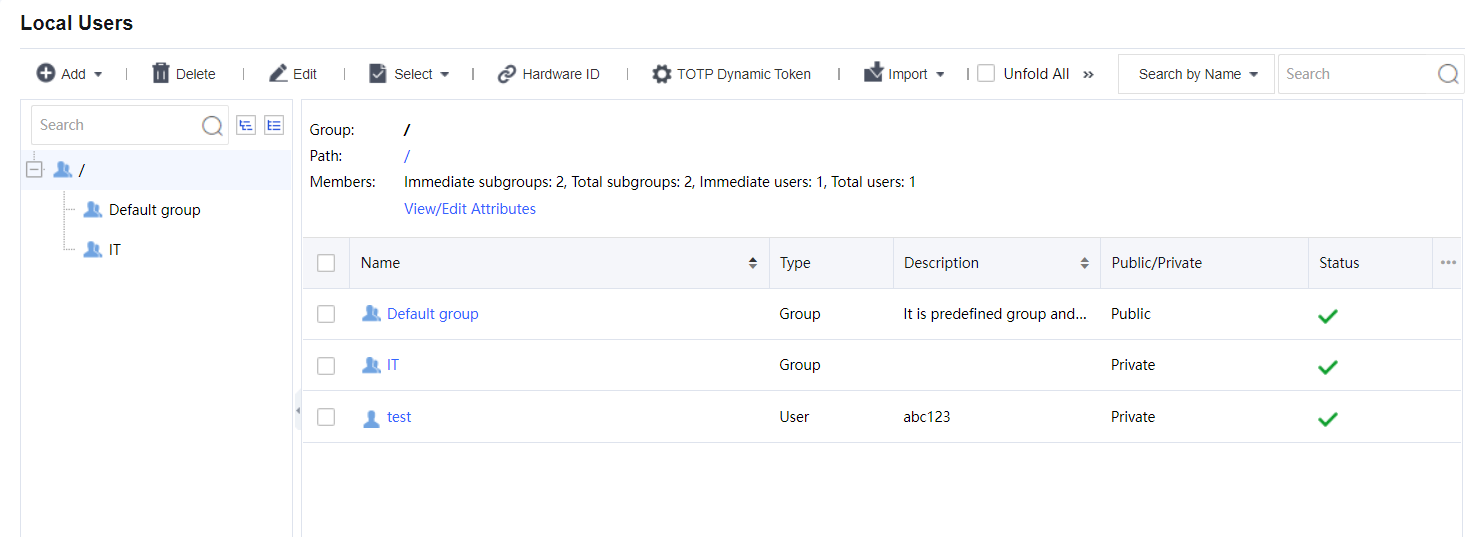
Task: Click the expand-tree icon beside group search
Action: pos(245,125)
